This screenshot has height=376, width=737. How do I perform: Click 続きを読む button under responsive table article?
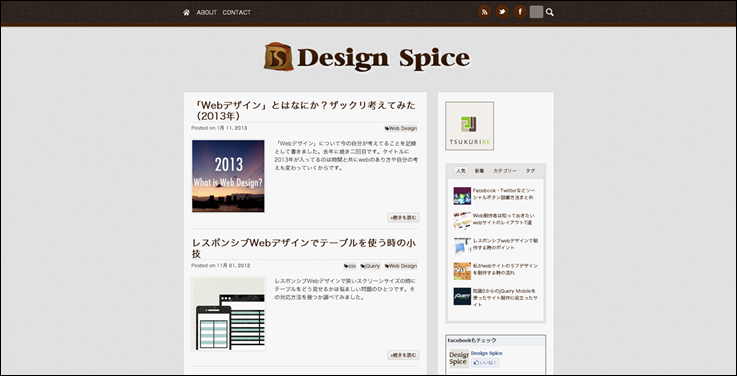tap(403, 355)
